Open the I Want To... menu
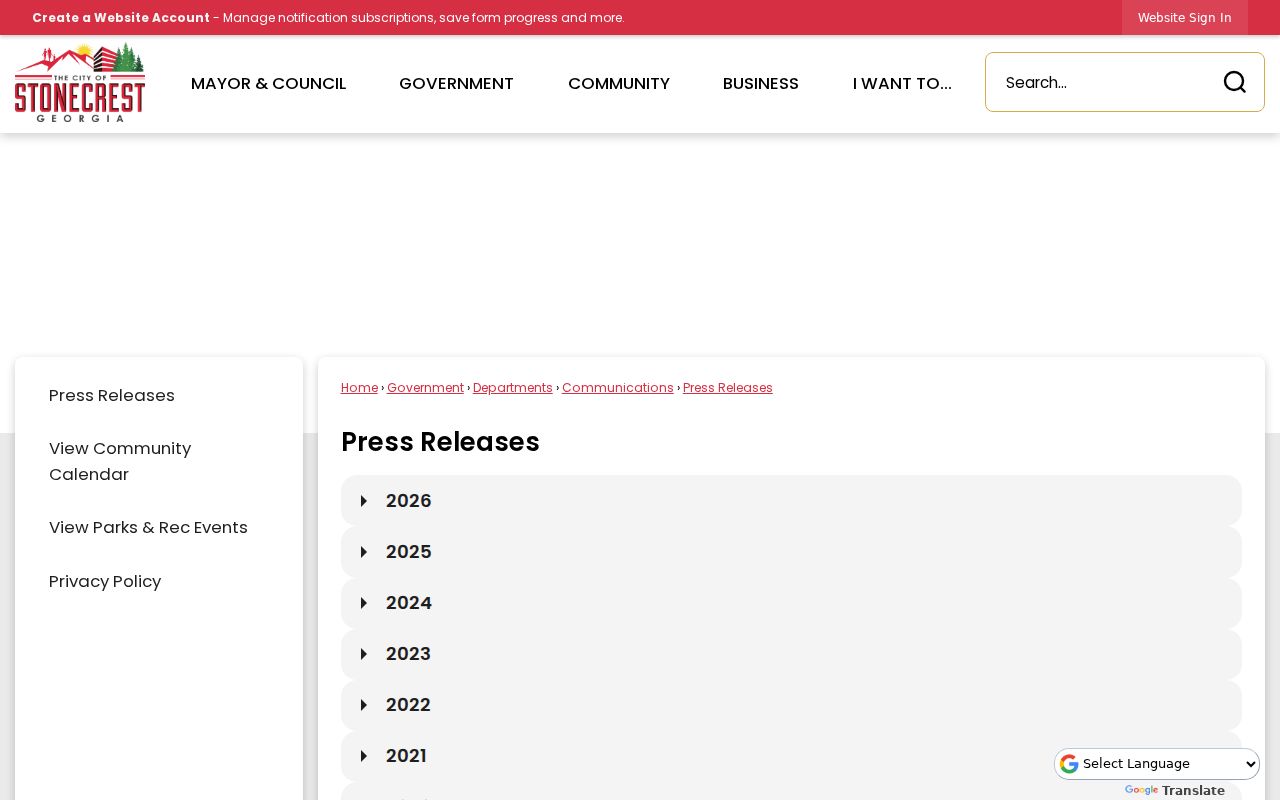Image resolution: width=1280 pixels, height=800 pixels. (x=902, y=83)
